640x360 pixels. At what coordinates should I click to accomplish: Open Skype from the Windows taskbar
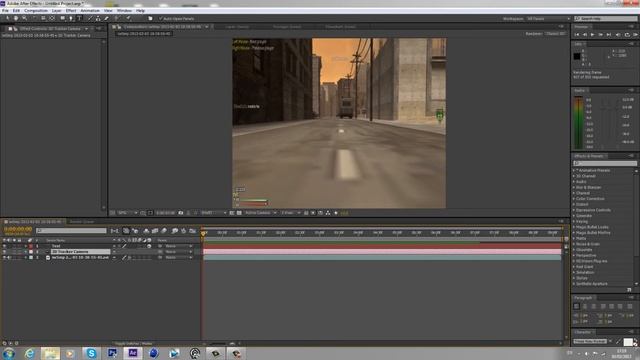point(91,353)
